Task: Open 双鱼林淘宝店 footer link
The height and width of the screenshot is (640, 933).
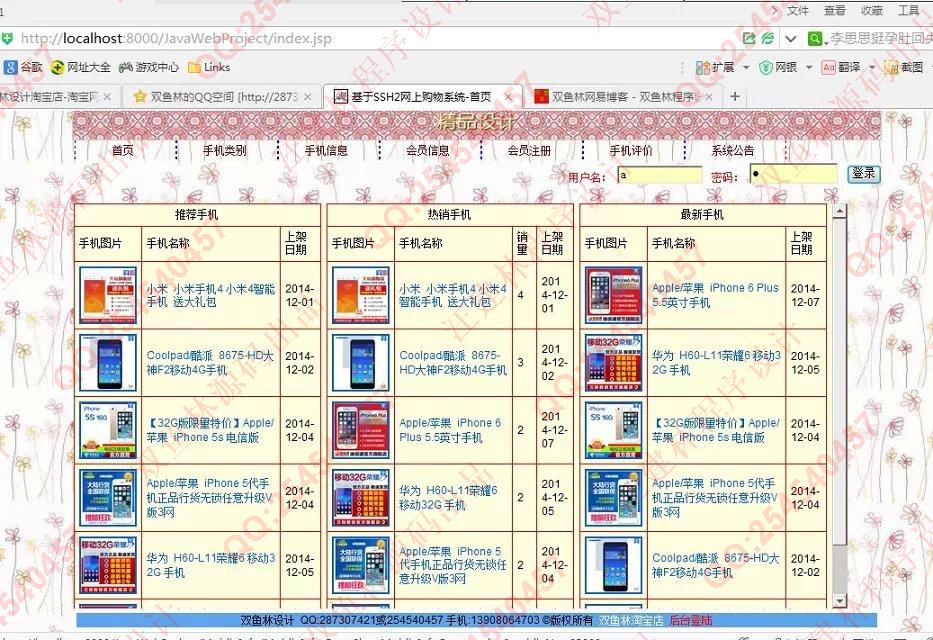Action: tap(630, 620)
